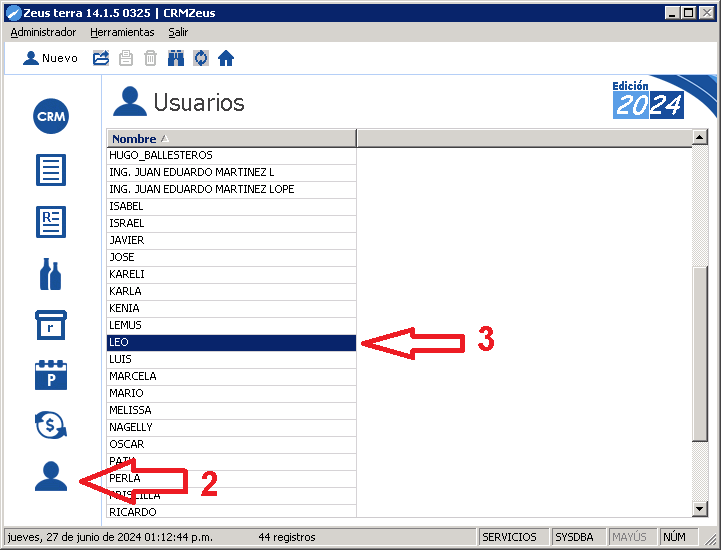The image size is (721, 550).
Task: Click the 44 registros status text
Action: (x=287, y=537)
